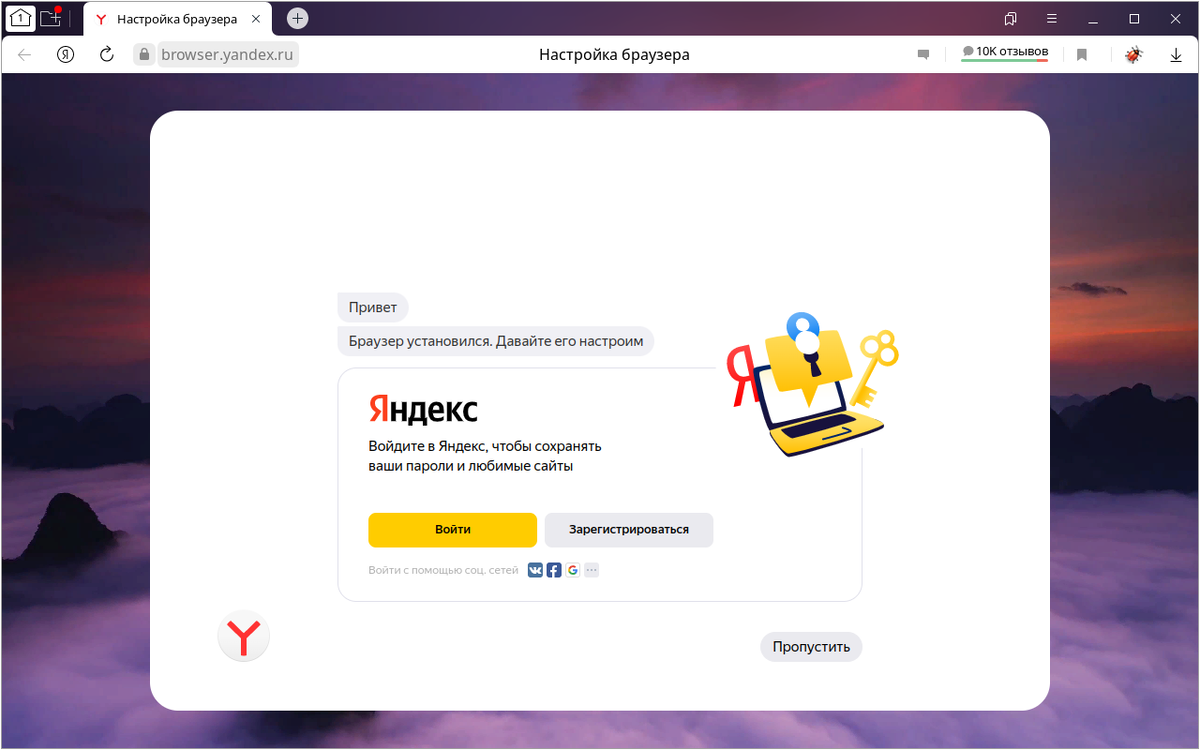Maximize the browser window
This screenshot has height=750, width=1200.
pos(1134,18)
